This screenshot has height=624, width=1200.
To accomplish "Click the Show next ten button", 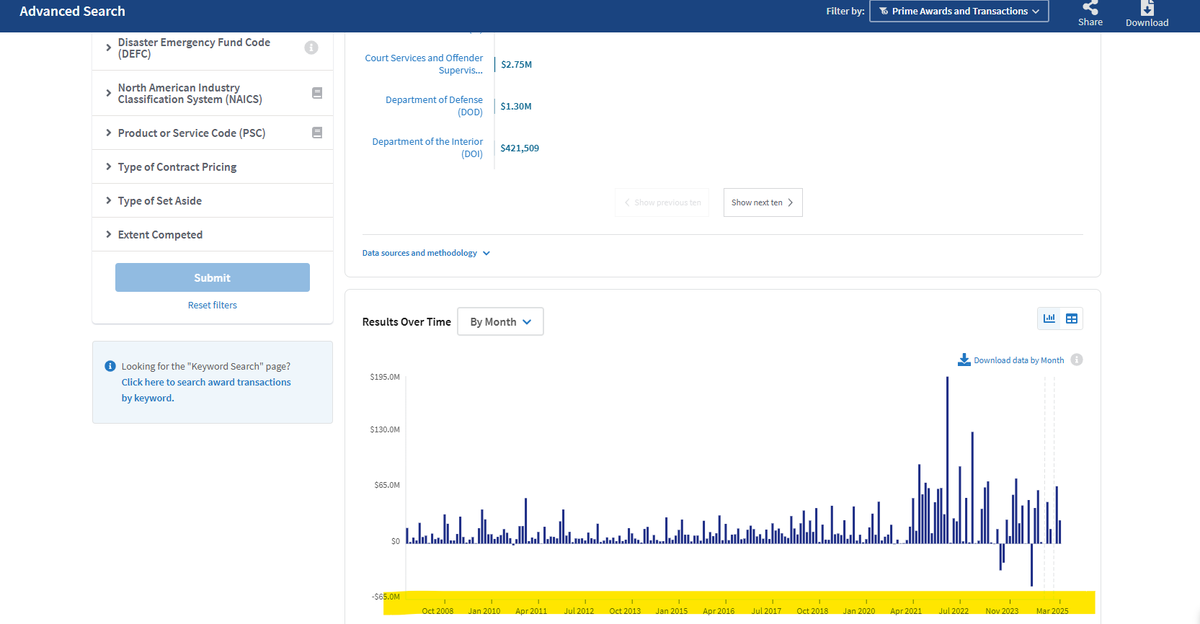I will 763,202.
